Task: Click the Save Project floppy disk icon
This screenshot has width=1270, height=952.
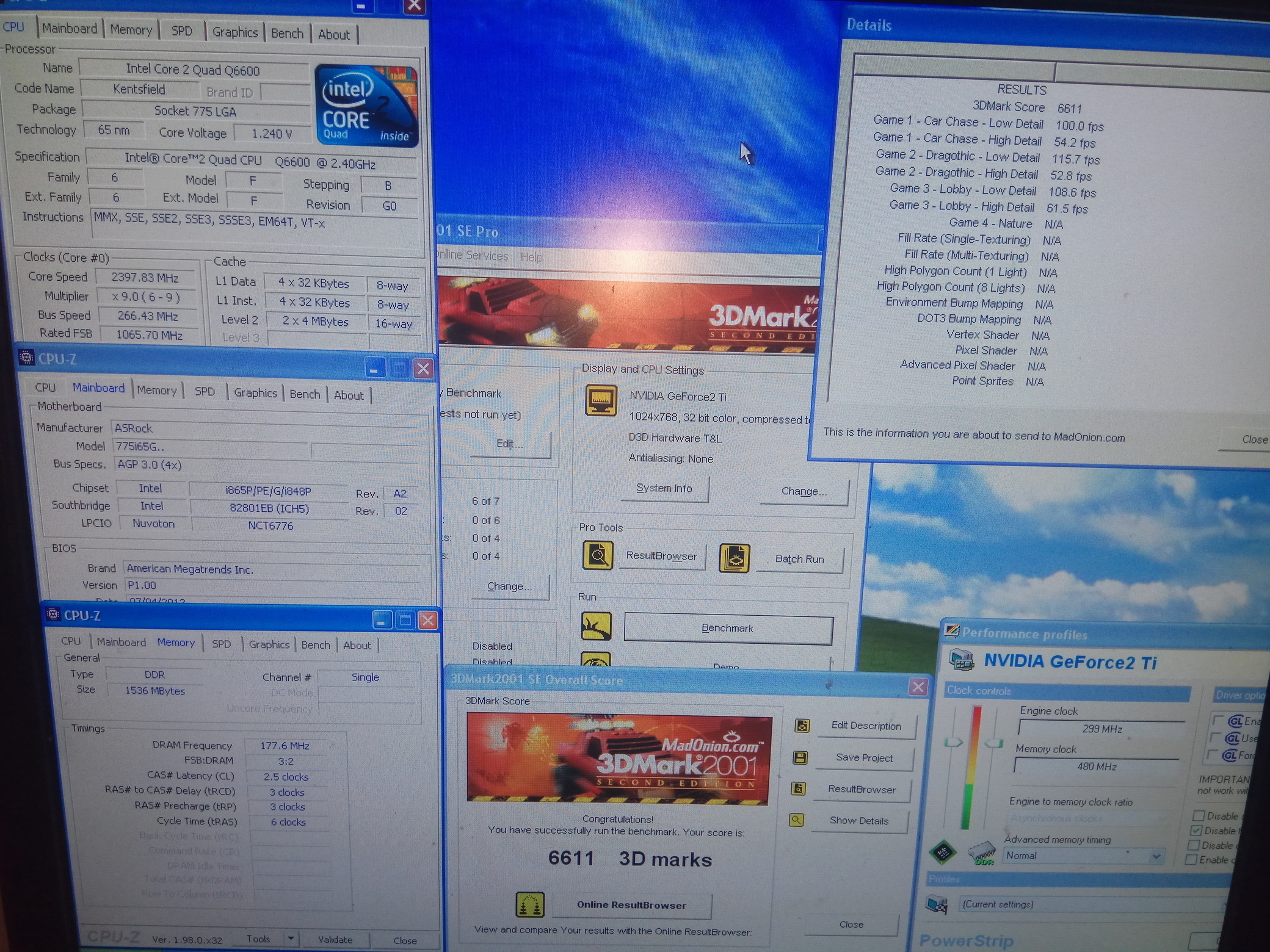Action: (x=800, y=757)
